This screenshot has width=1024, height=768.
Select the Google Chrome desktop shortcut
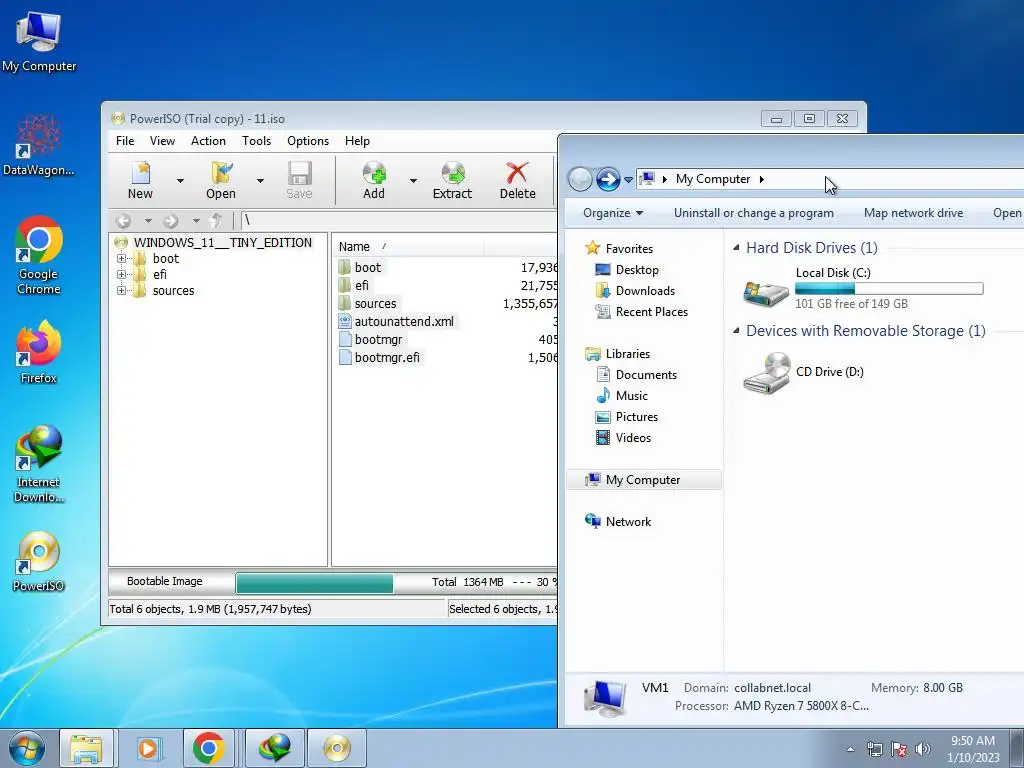coord(39,255)
